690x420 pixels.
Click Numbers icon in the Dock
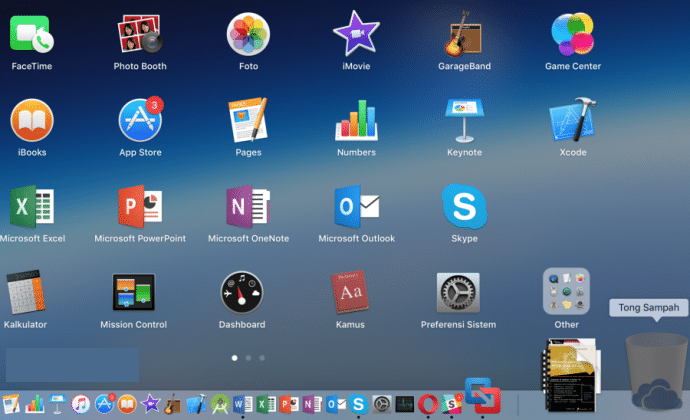34,404
